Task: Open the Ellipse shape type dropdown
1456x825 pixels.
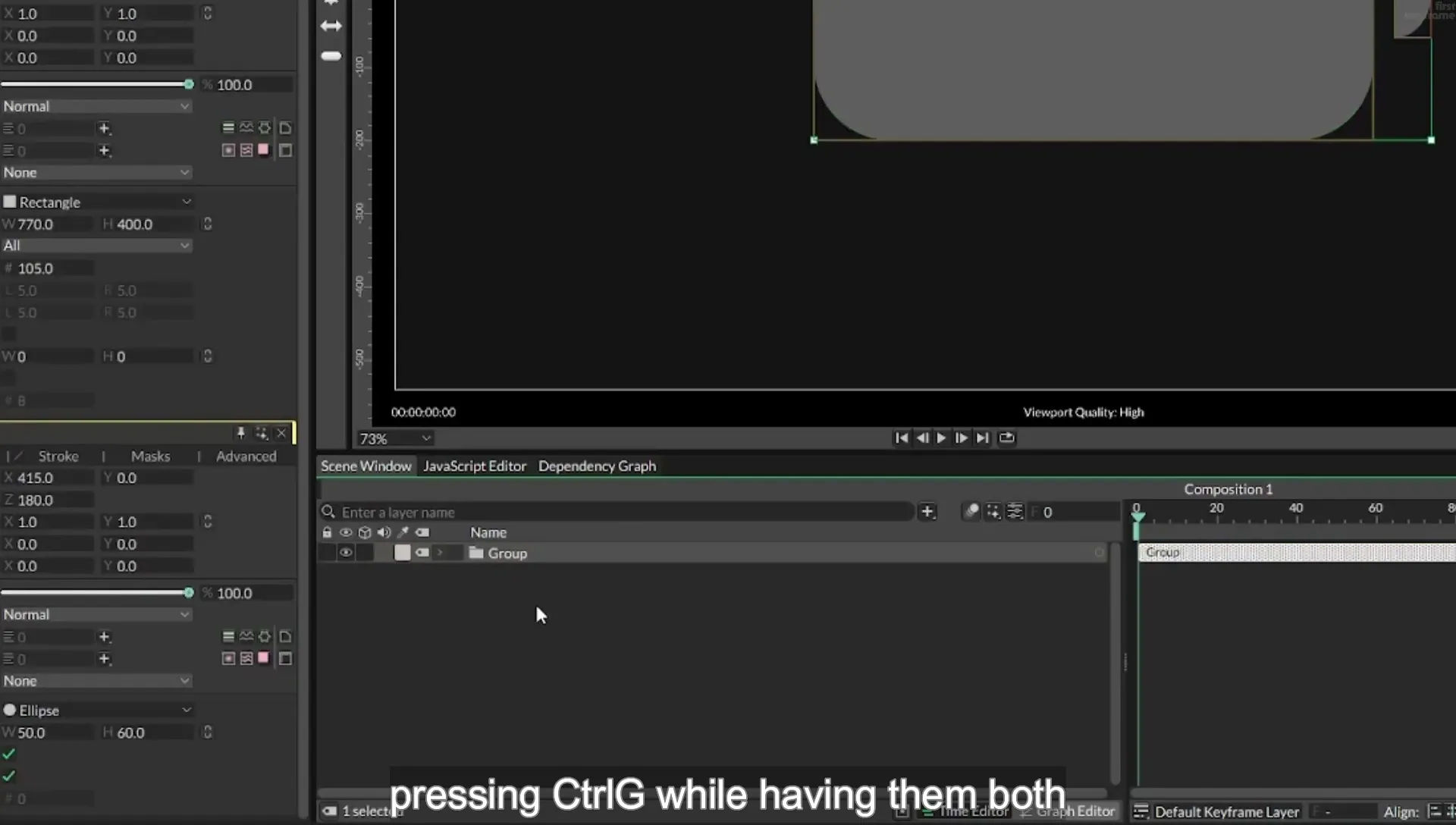Action: click(97, 711)
